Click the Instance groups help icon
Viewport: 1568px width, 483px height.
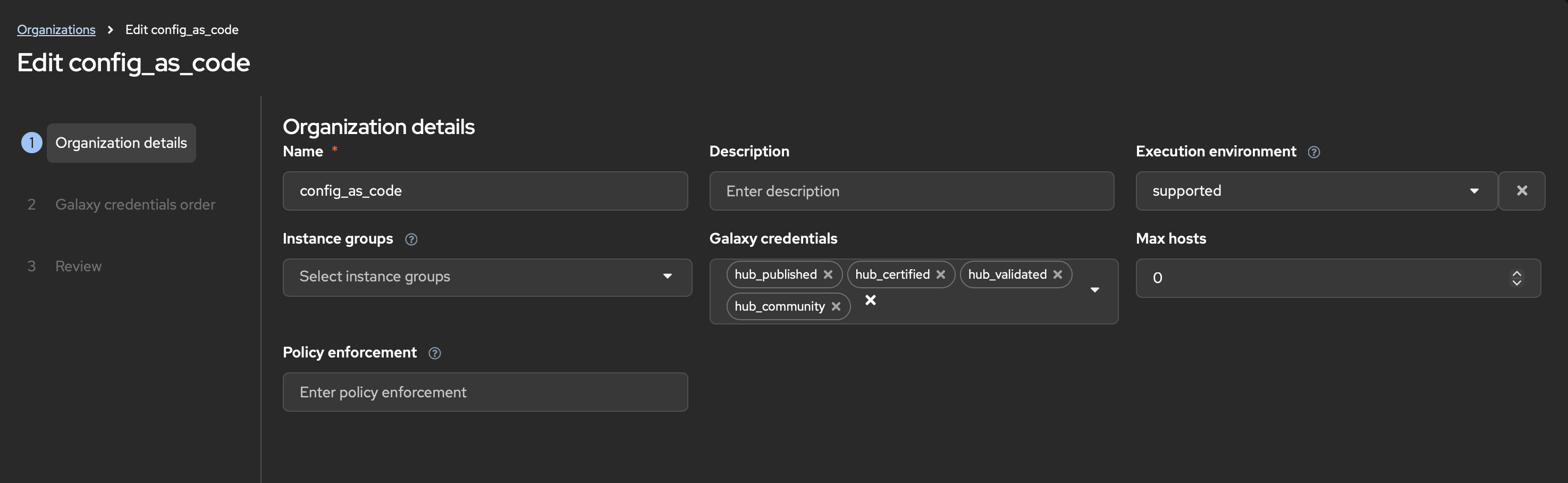pyautogui.click(x=411, y=239)
